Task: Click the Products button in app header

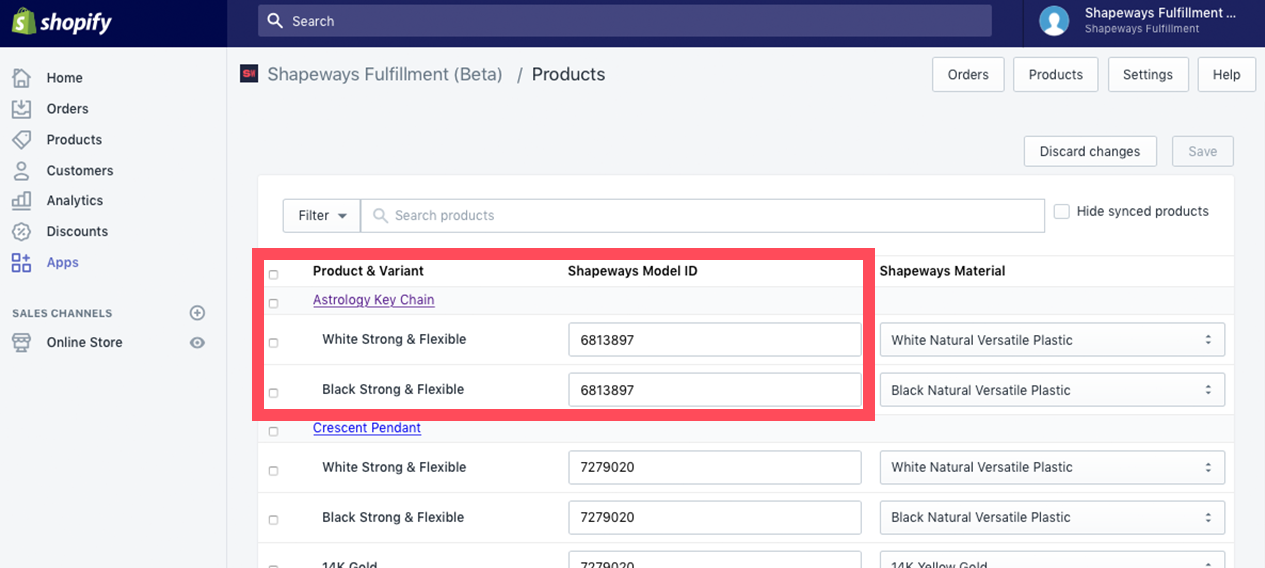Action: [1055, 74]
